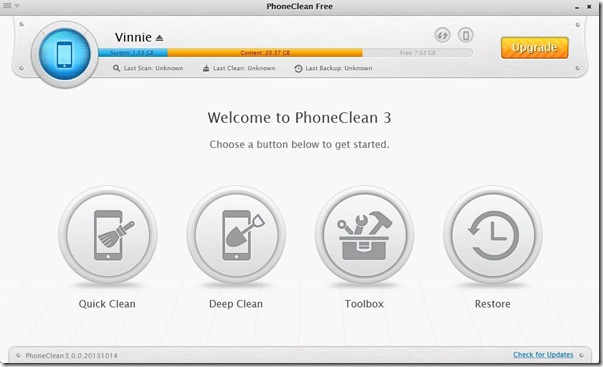
Task: Click the Upgrade button
Action: pyautogui.click(x=535, y=48)
